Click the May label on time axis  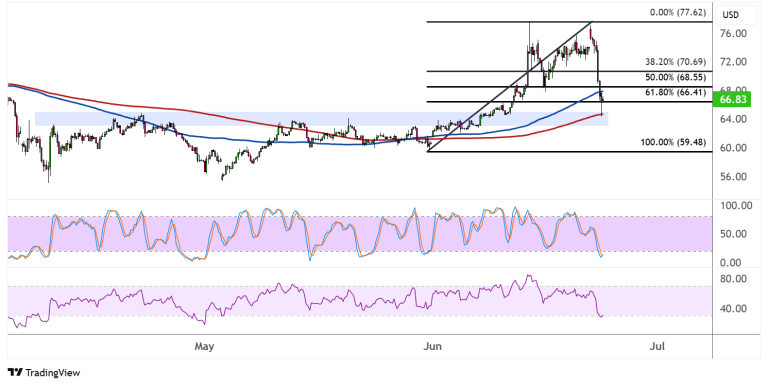[x=204, y=347]
